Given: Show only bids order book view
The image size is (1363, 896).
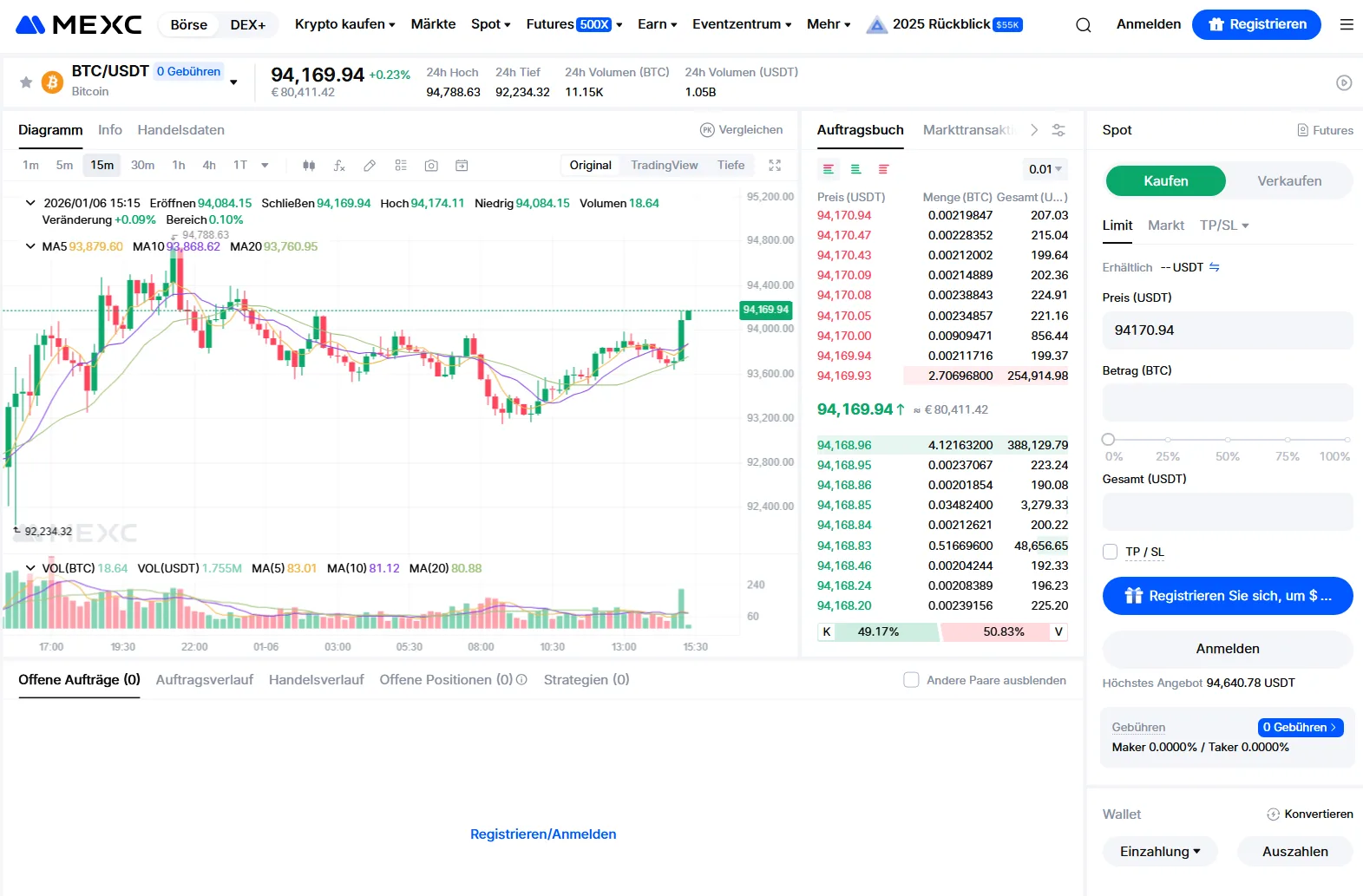Looking at the screenshot, I should click(855, 169).
